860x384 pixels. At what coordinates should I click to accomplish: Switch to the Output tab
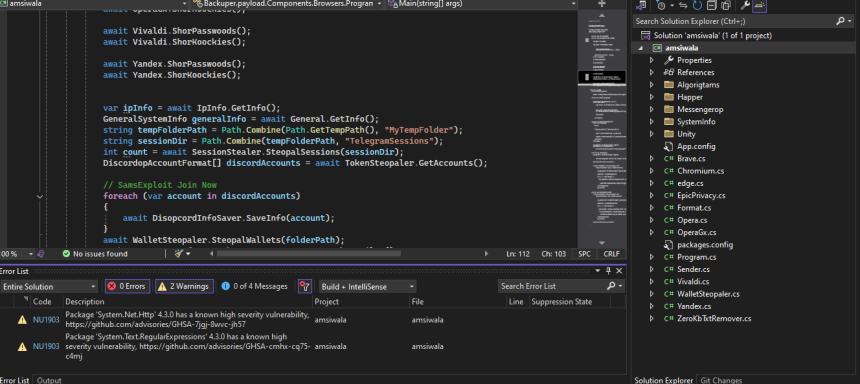[49, 380]
